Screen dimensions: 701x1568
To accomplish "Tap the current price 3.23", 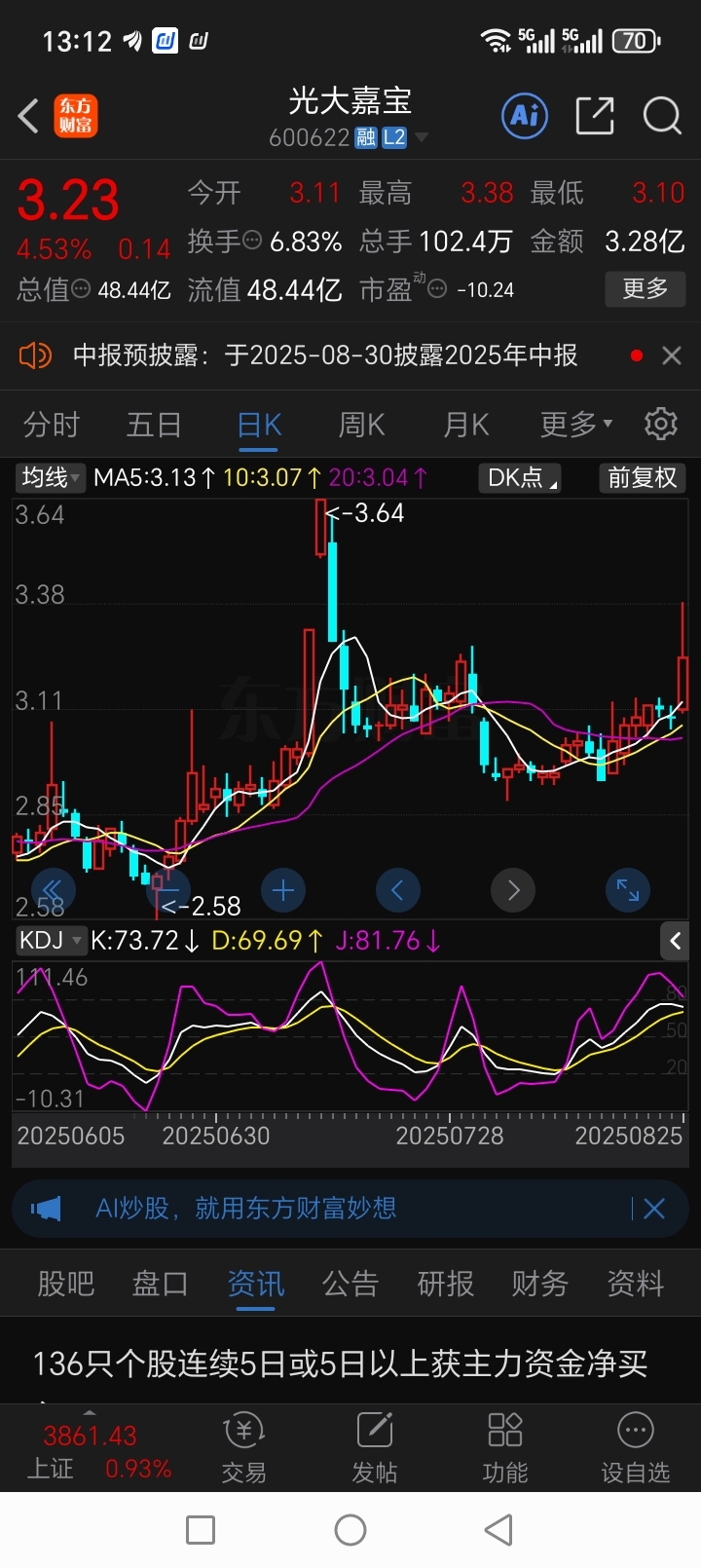I will pyautogui.click(x=68, y=201).
